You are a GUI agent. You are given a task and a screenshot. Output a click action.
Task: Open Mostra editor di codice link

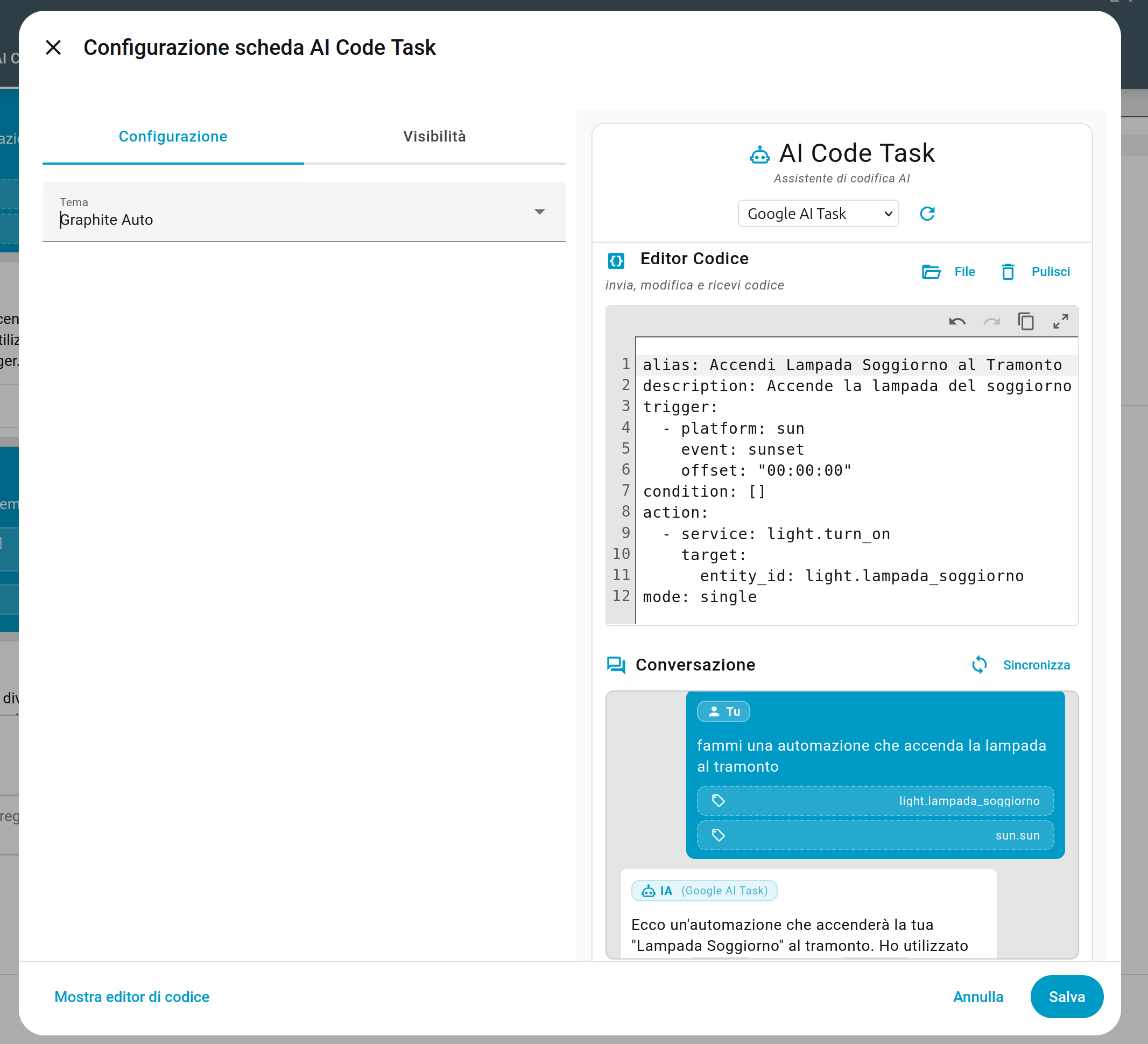[131, 997]
